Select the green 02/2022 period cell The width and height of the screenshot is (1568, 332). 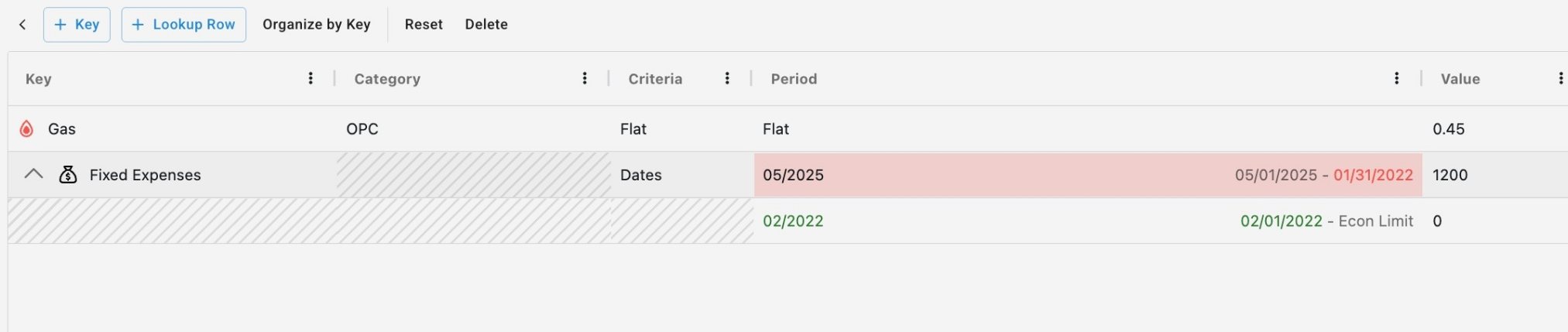(794, 221)
